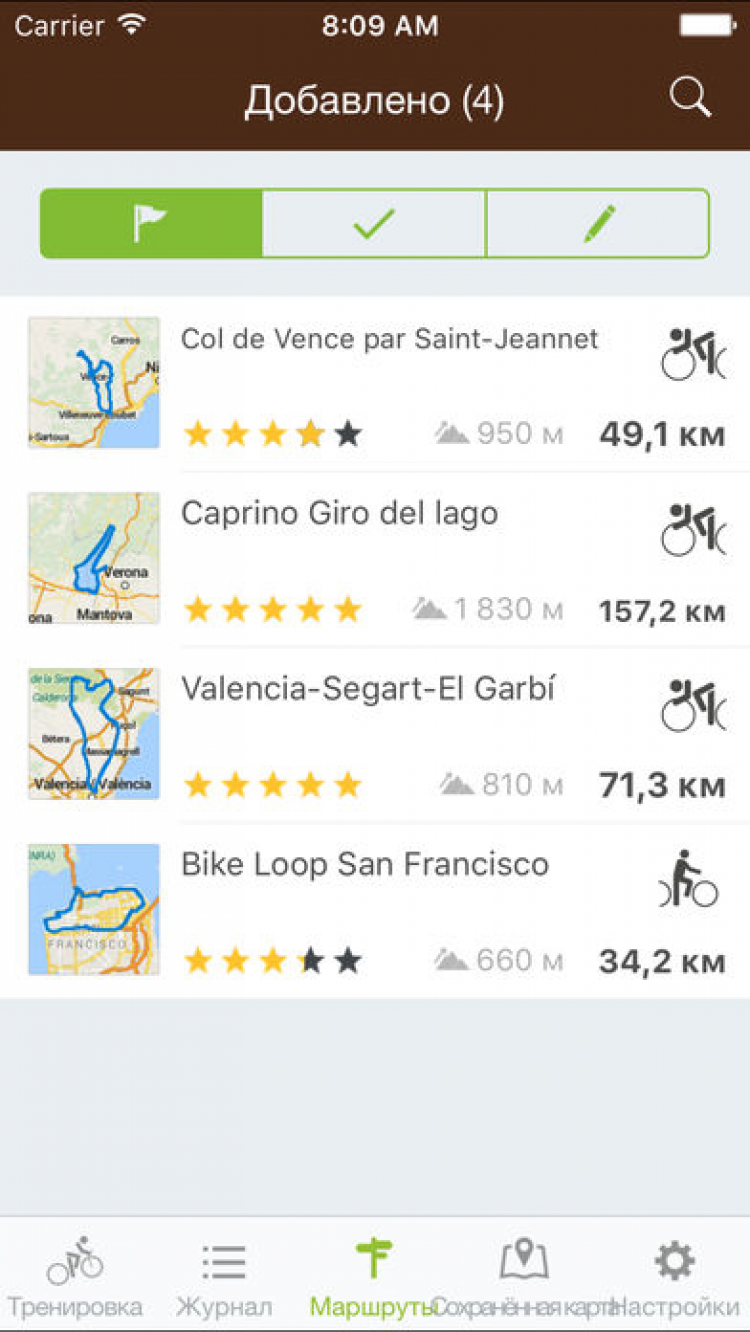Open the search magnifier icon
Screen dimensions: 750x1332
690,99
